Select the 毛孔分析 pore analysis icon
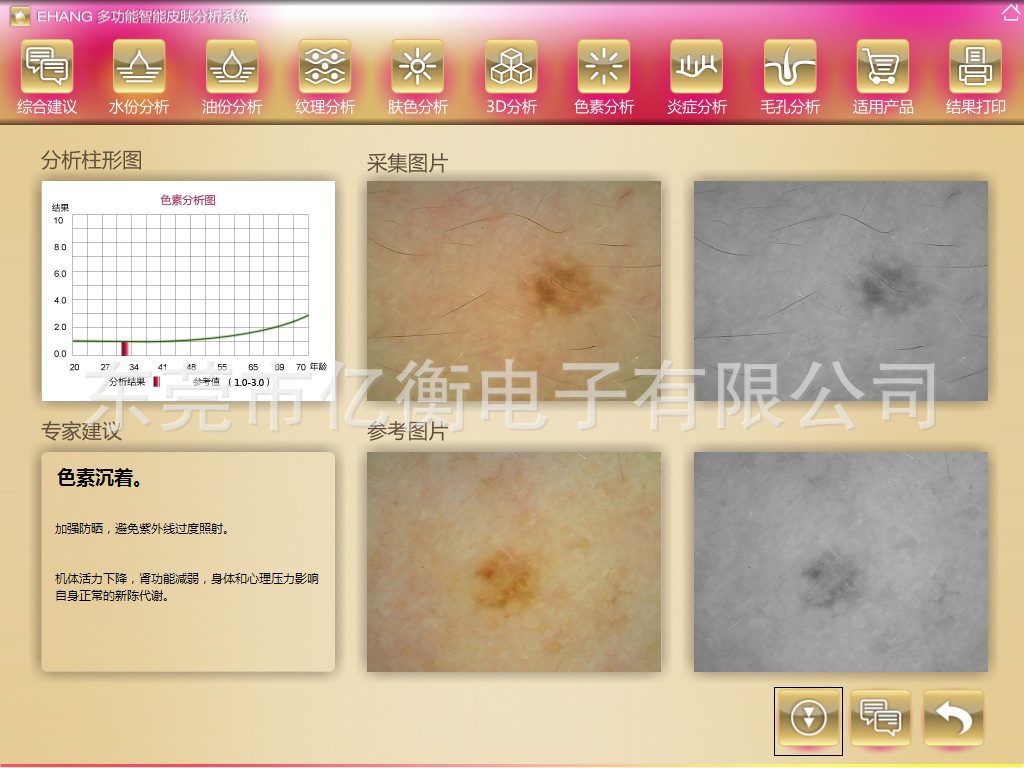Viewport: 1024px width, 768px height. (790, 68)
